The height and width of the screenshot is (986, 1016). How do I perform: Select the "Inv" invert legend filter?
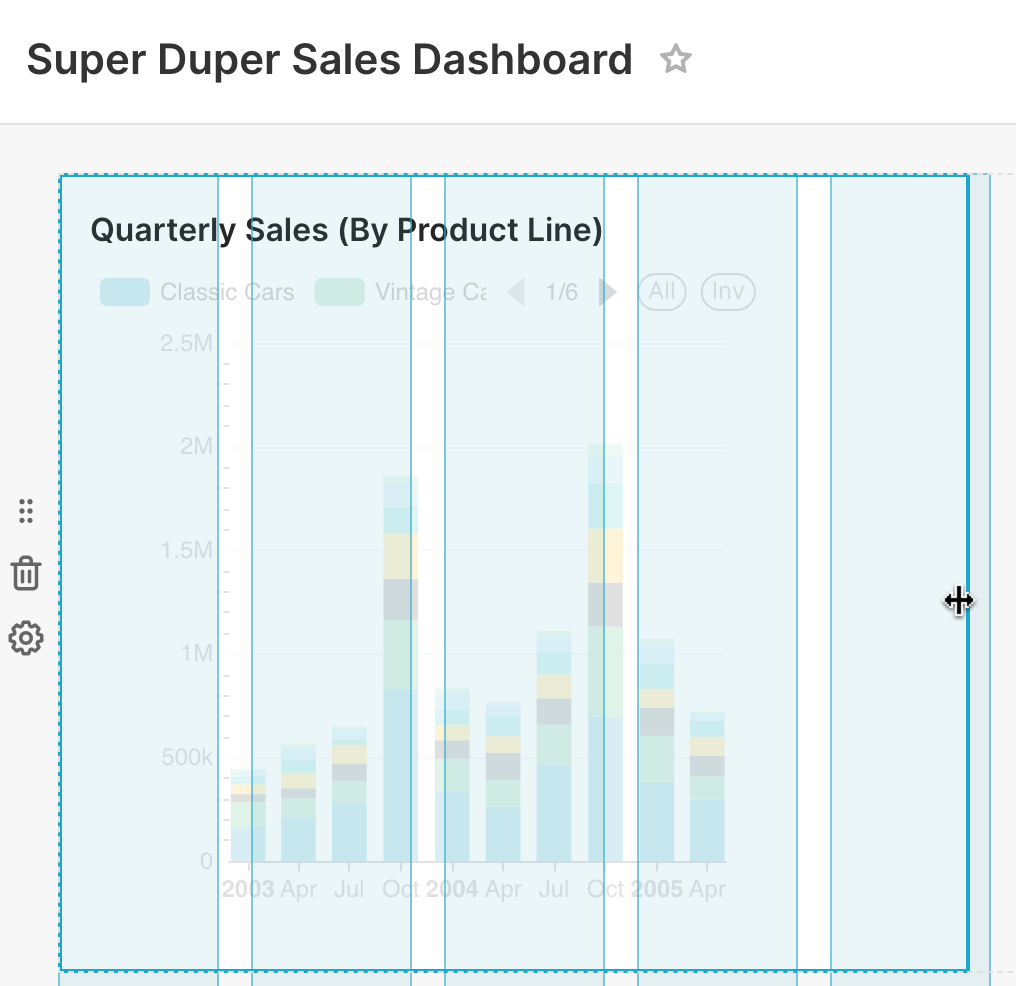[x=727, y=292]
